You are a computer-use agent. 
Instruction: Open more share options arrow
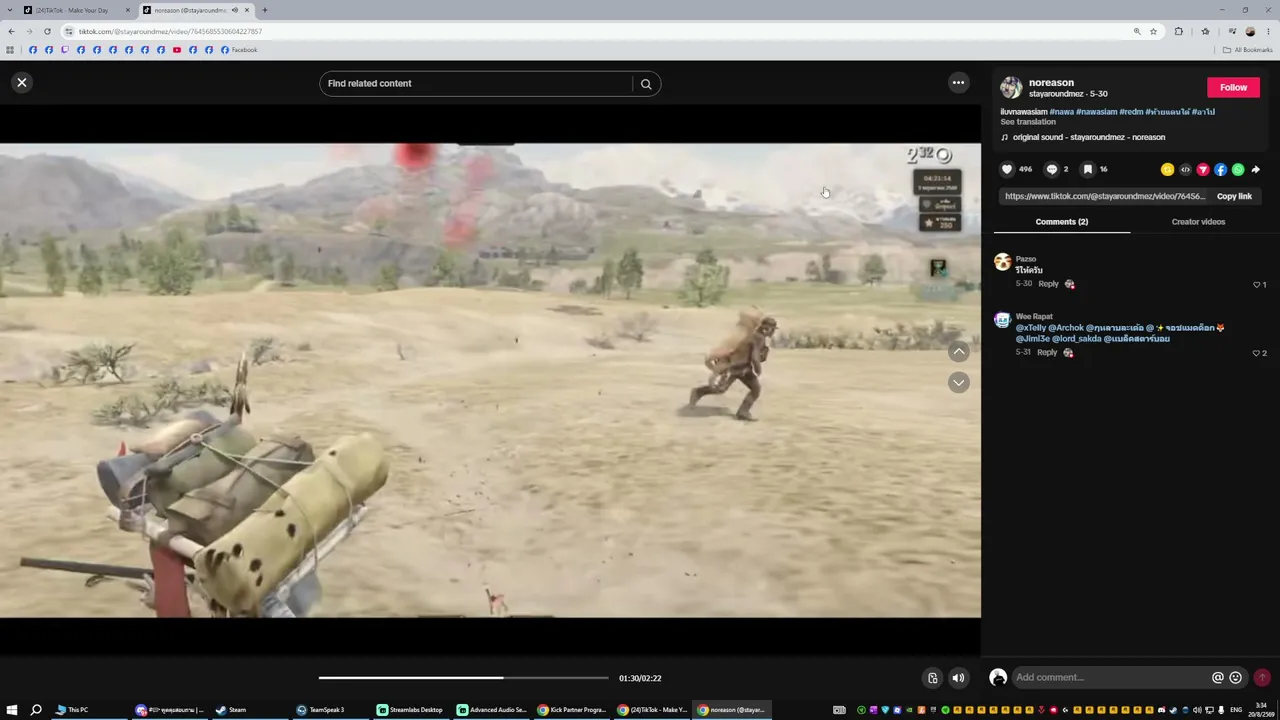click(x=1256, y=170)
